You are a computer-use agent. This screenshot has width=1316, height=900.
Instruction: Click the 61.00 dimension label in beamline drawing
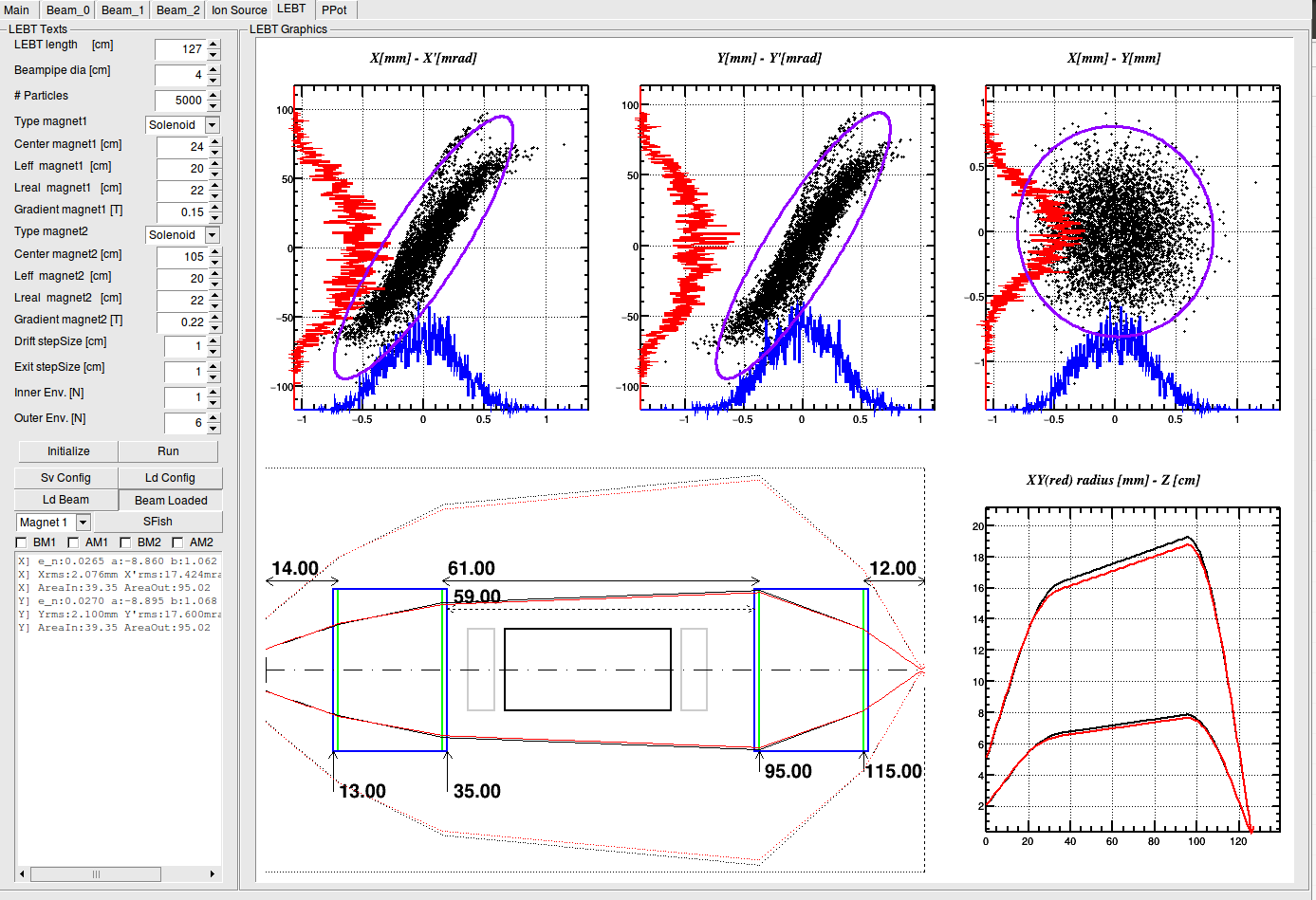tap(472, 568)
